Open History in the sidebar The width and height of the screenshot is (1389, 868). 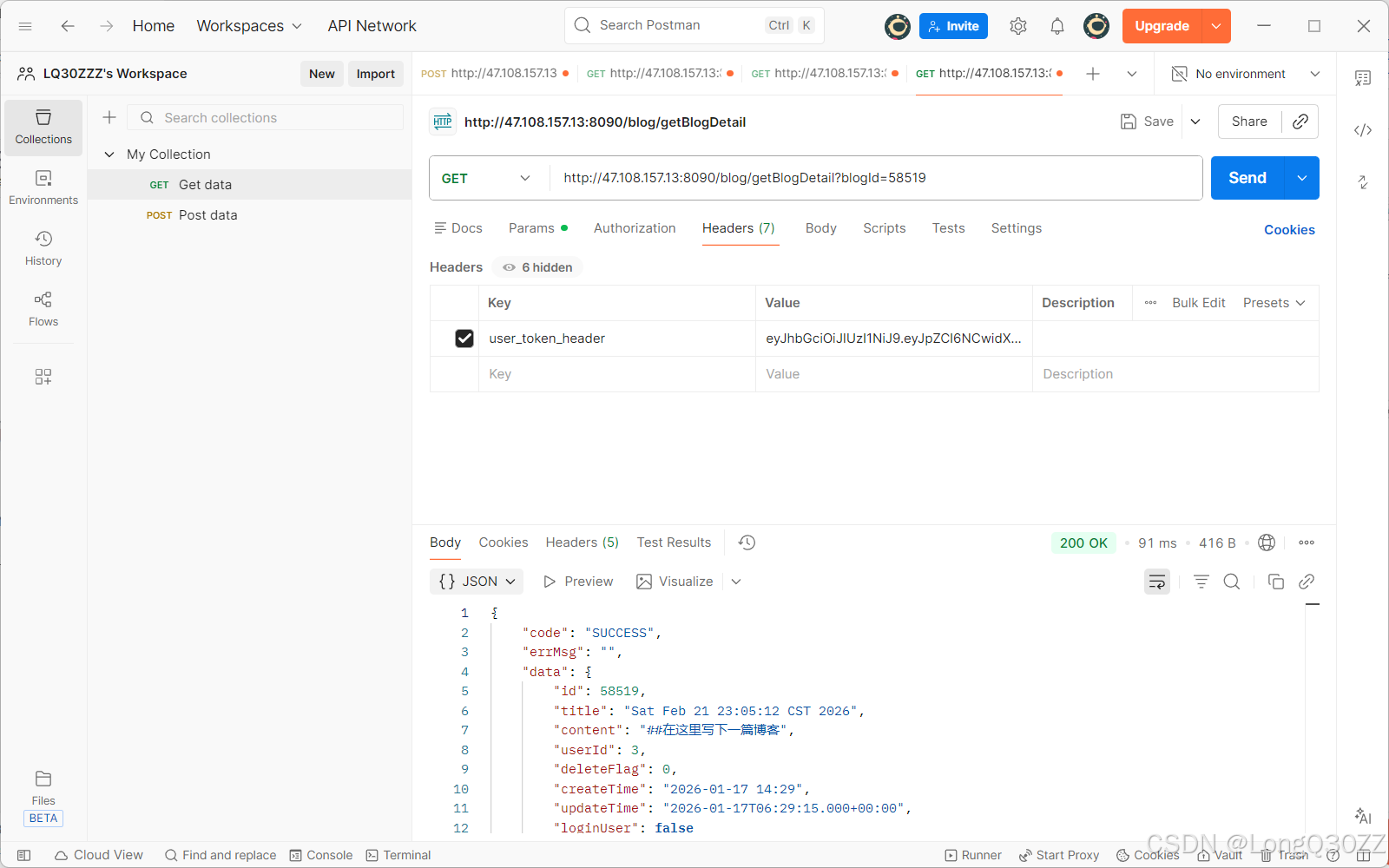(x=43, y=249)
